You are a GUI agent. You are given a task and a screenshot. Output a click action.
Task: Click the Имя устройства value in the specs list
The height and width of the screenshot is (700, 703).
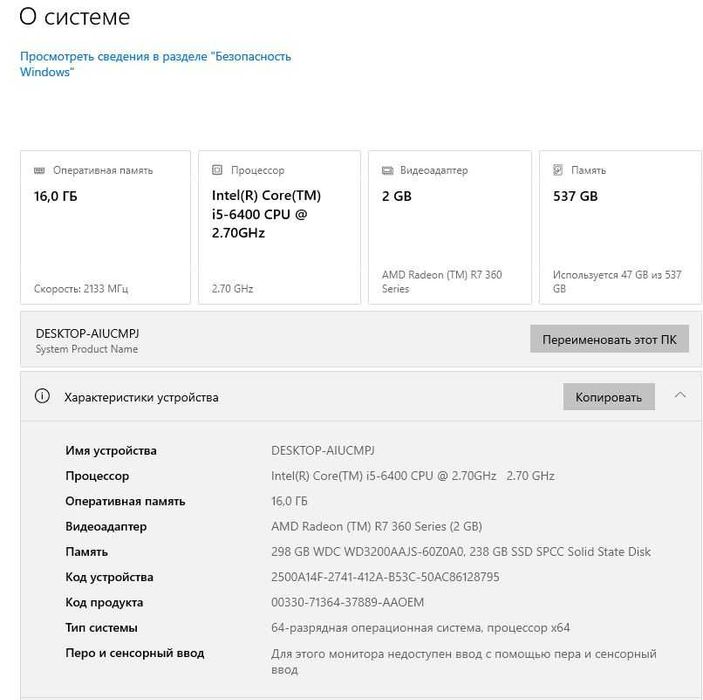[322, 450]
